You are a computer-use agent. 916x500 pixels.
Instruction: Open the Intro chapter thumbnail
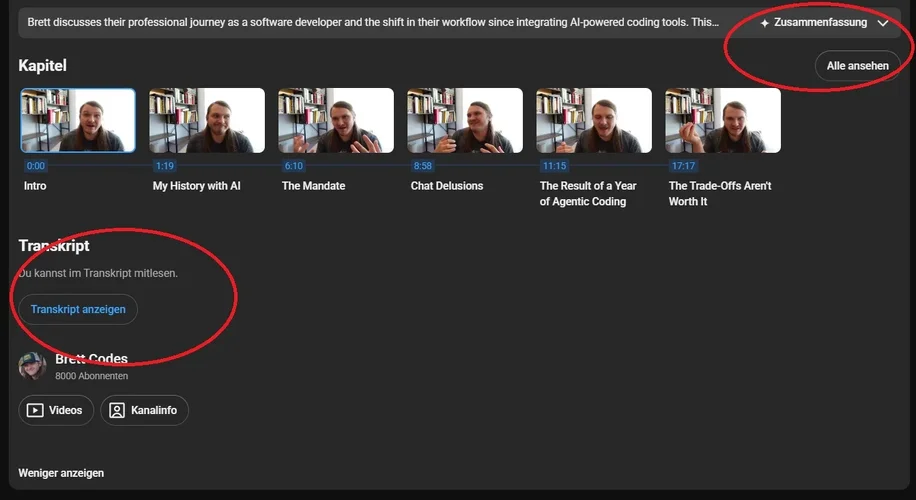(78, 120)
